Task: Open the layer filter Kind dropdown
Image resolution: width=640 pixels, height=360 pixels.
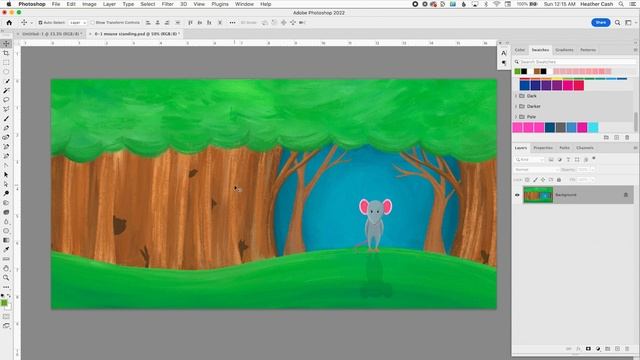Action: pos(529,160)
